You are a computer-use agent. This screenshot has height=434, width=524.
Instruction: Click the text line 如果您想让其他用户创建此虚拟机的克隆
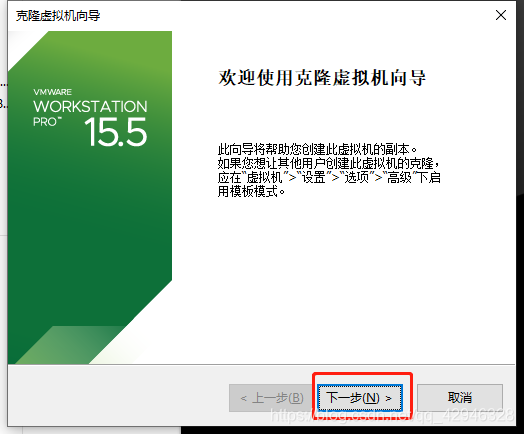click(x=328, y=163)
